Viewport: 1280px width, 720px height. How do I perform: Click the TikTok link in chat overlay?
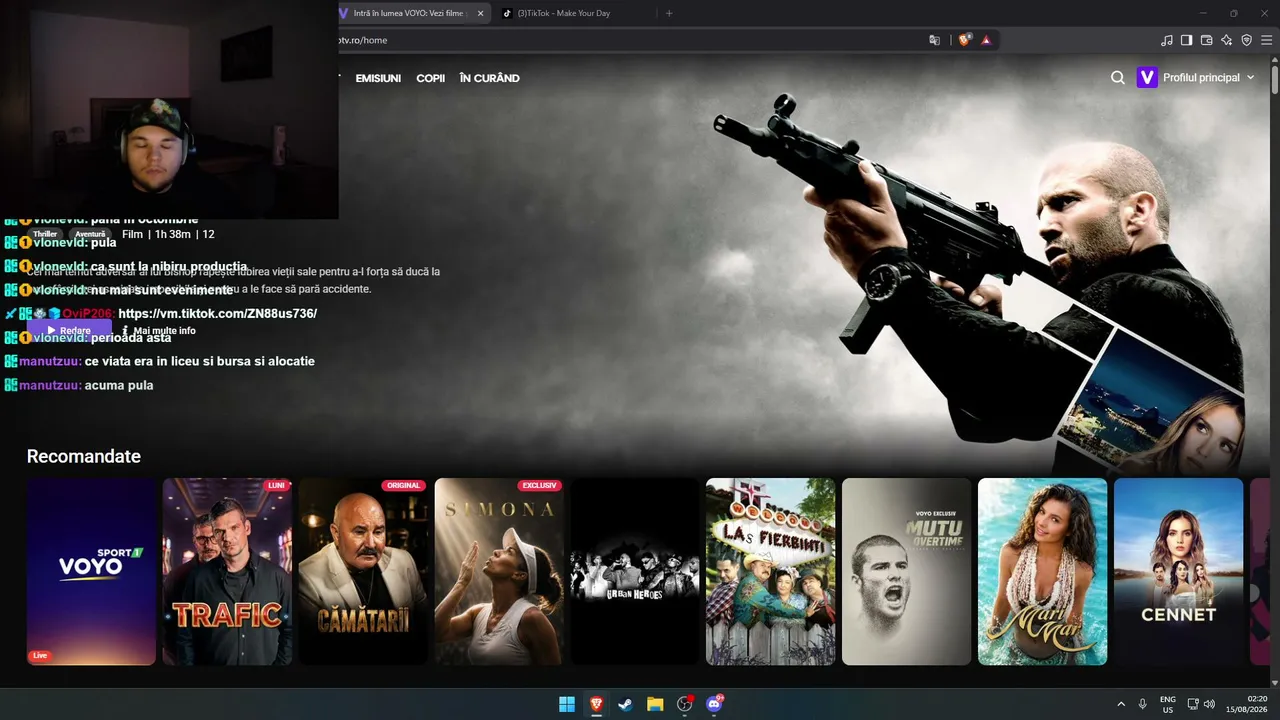[x=218, y=314]
